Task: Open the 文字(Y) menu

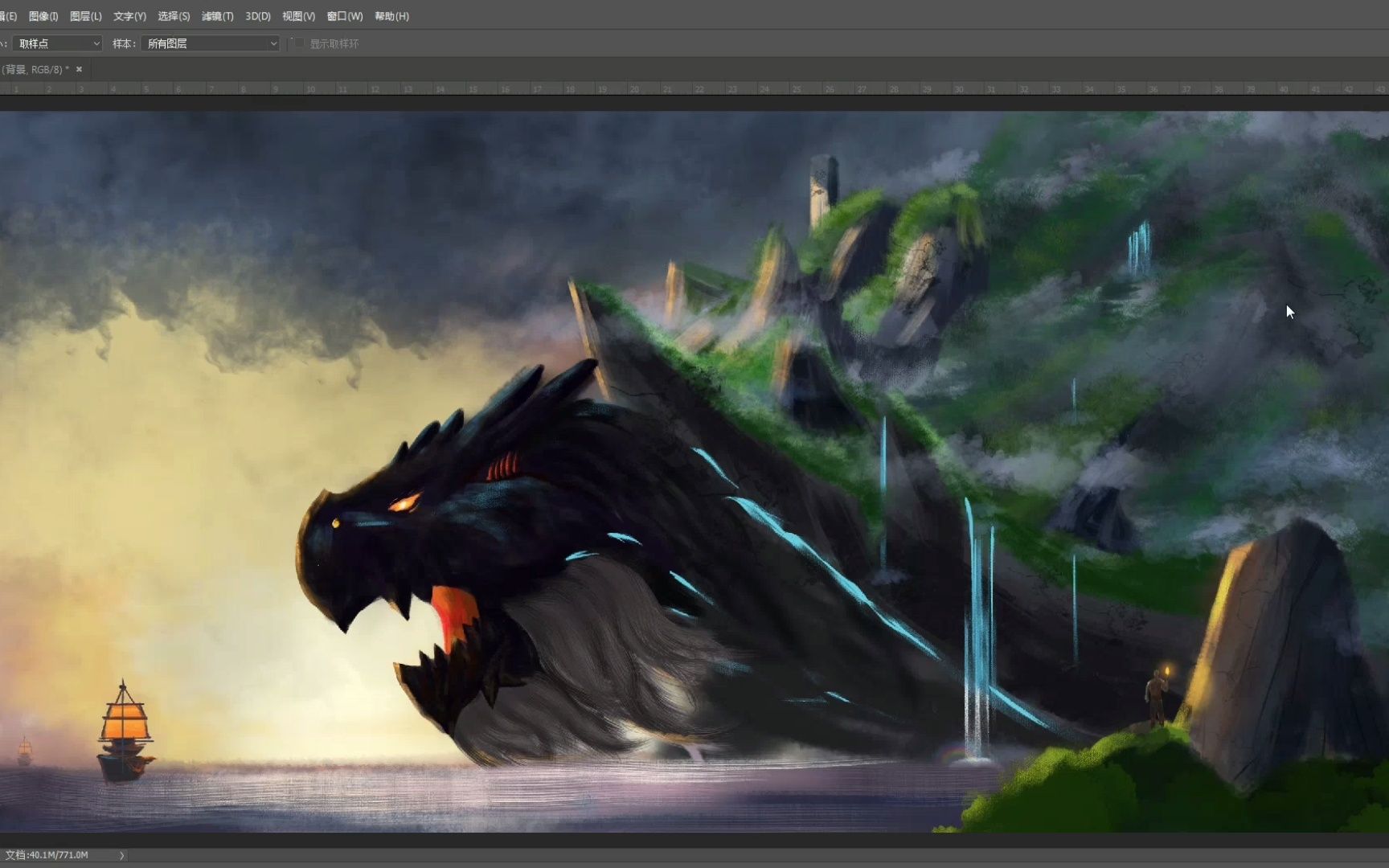Action: [129, 16]
